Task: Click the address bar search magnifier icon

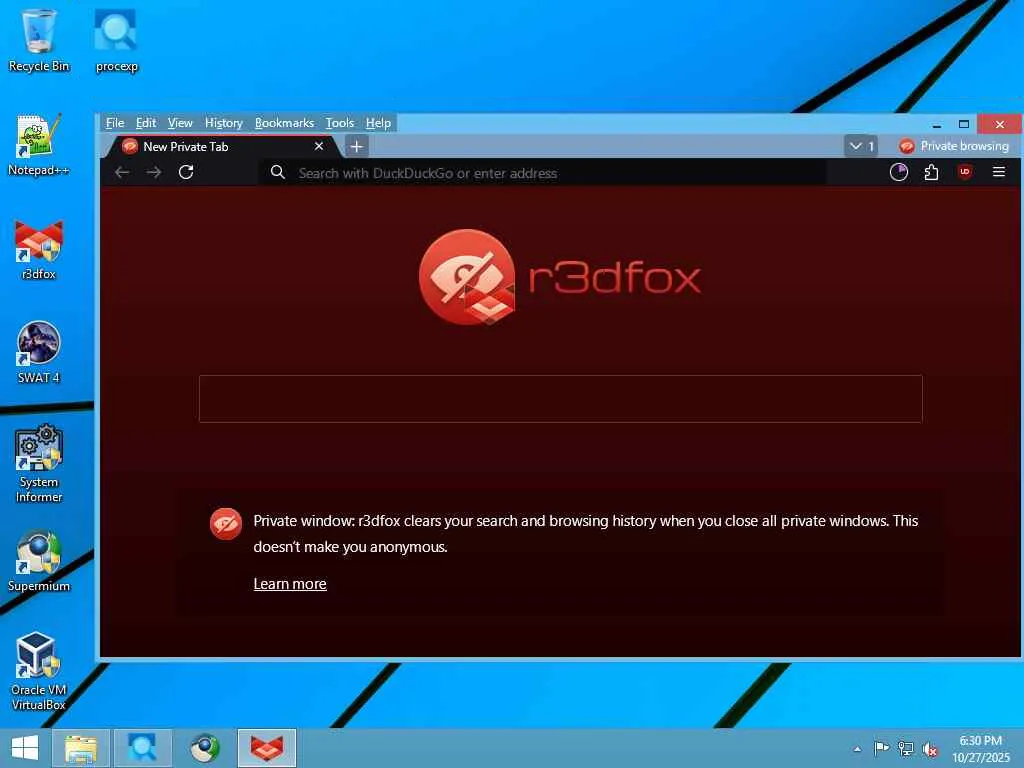Action: coord(278,172)
